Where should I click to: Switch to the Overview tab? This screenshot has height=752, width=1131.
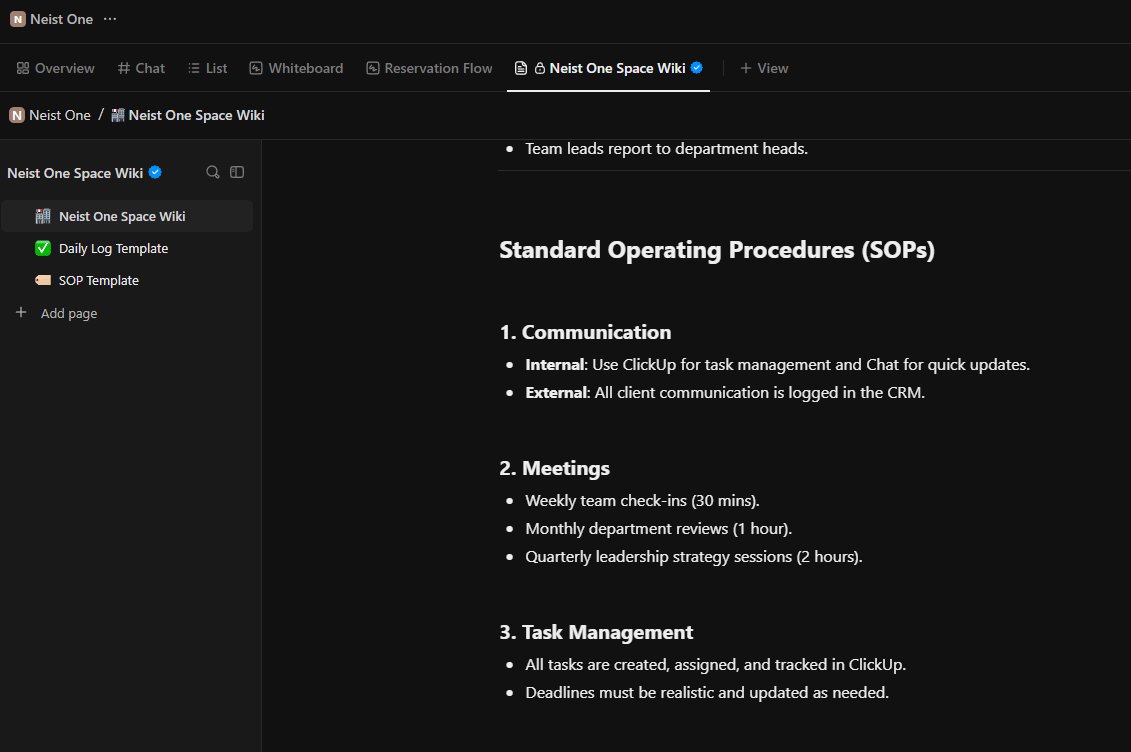56,68
